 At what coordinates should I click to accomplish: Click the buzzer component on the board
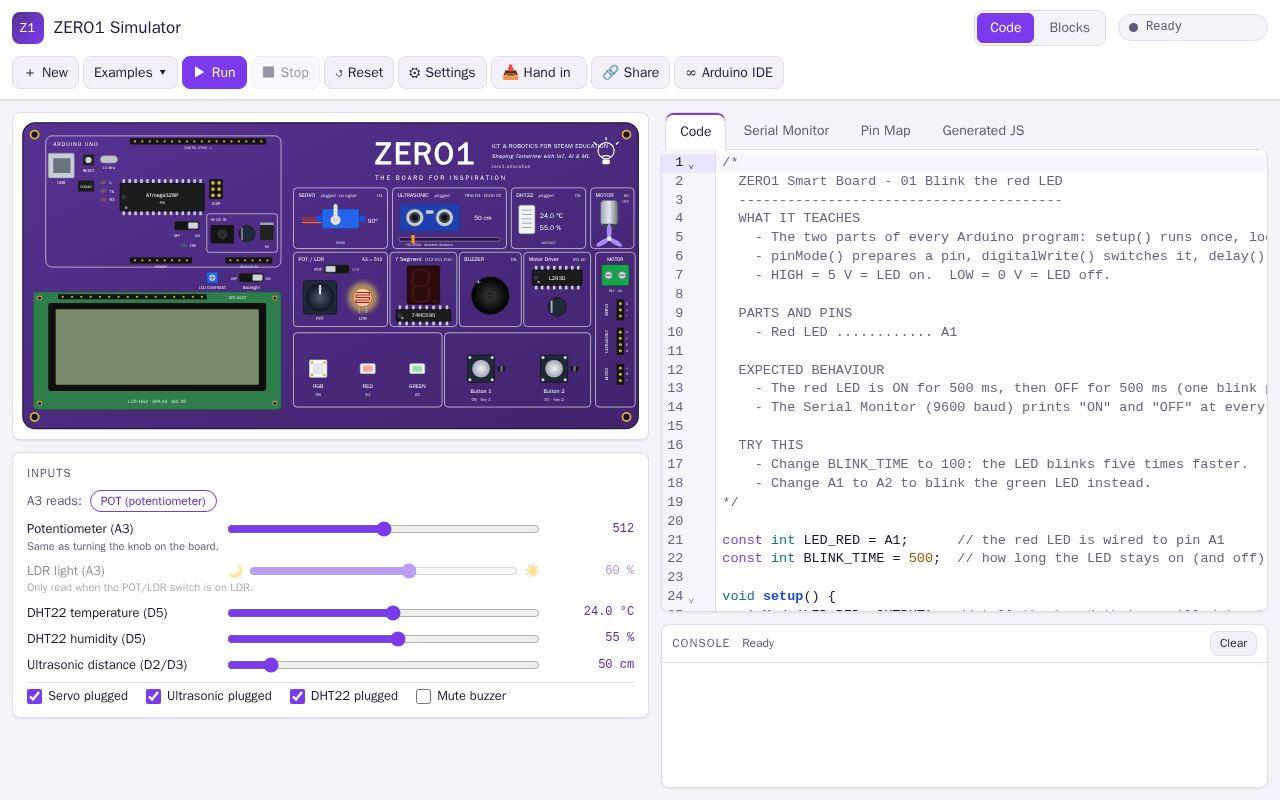490,295
